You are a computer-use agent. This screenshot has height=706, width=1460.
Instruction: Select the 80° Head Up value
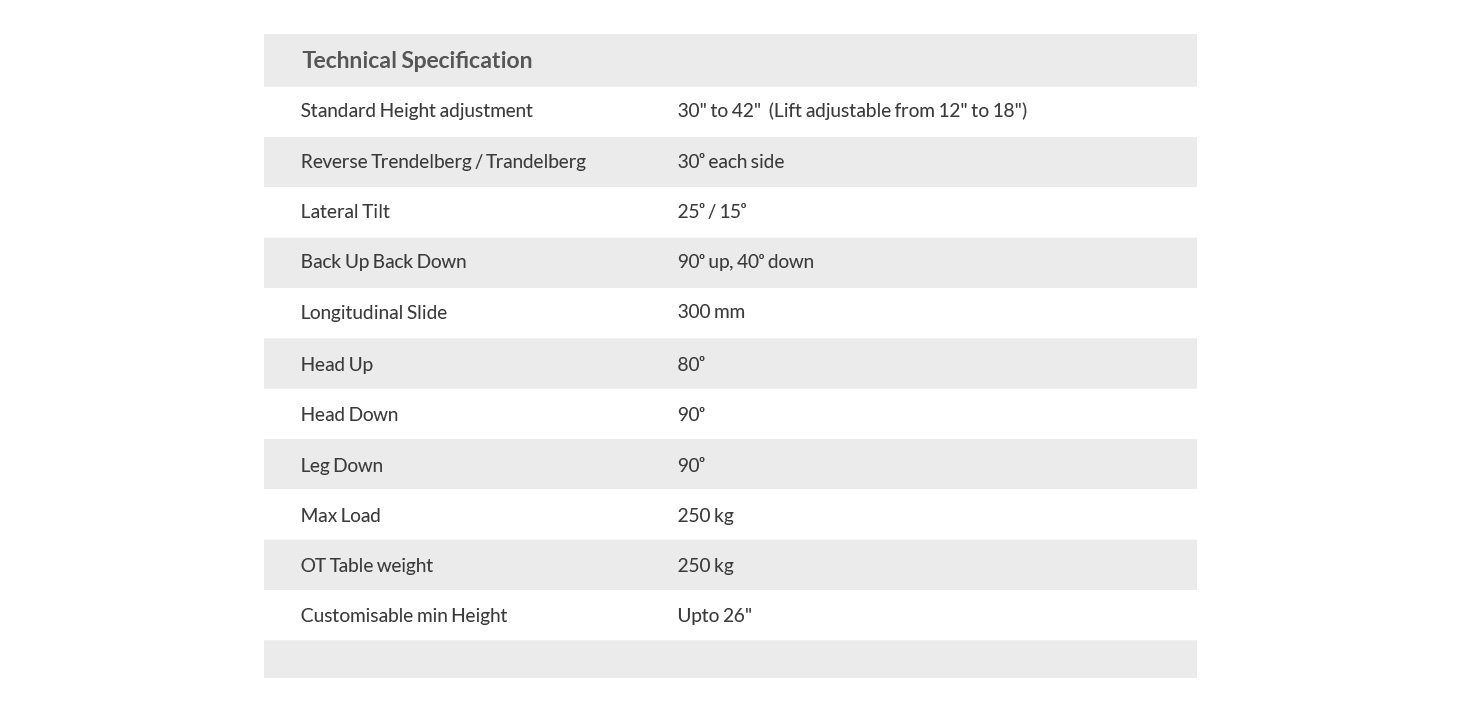691,364
